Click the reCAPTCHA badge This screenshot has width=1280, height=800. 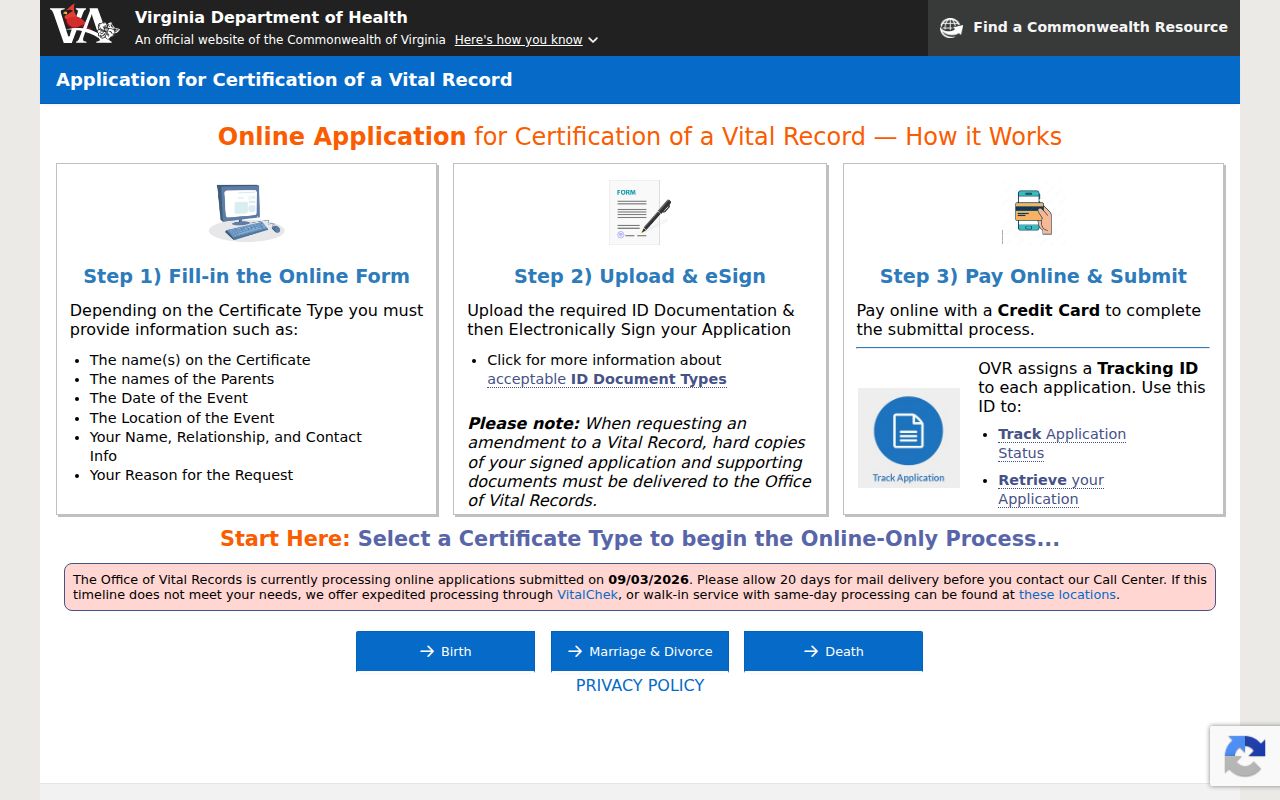click(x=1244, y=755)
